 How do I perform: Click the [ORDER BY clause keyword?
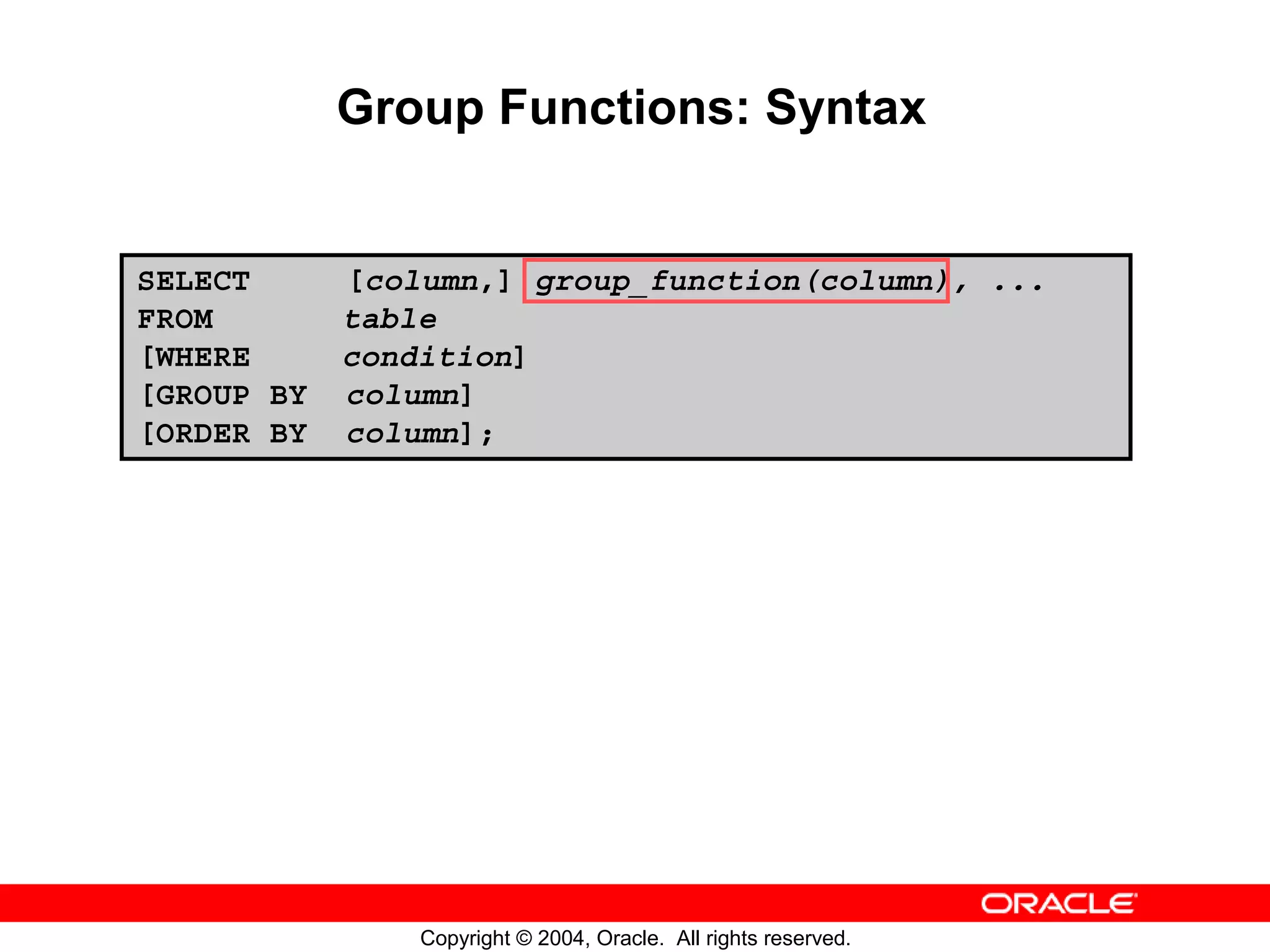(224, 434)
